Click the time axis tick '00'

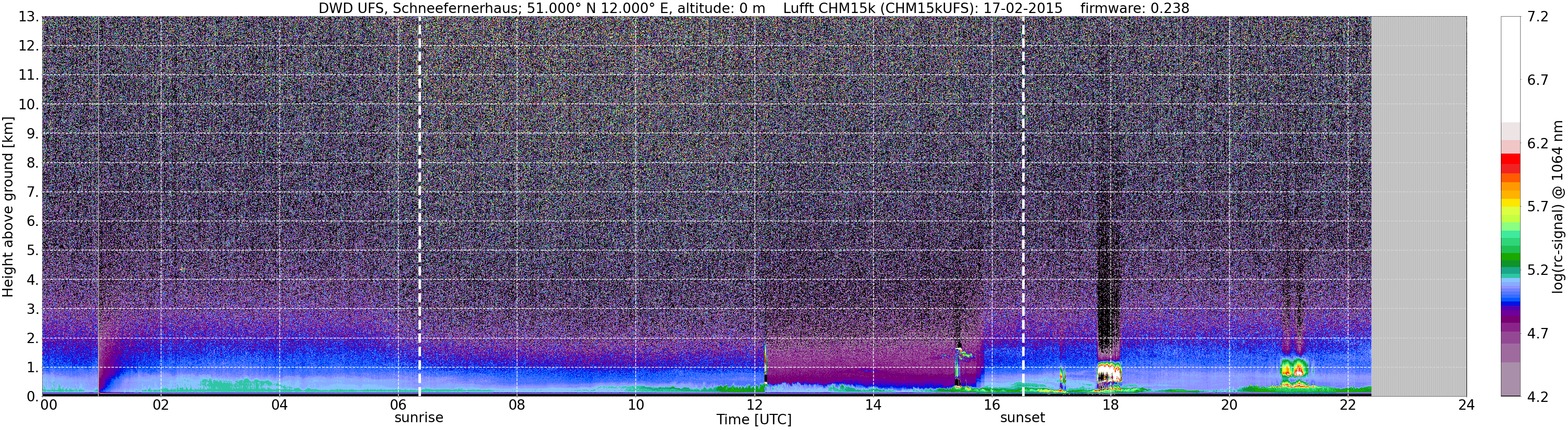[49, 405]
